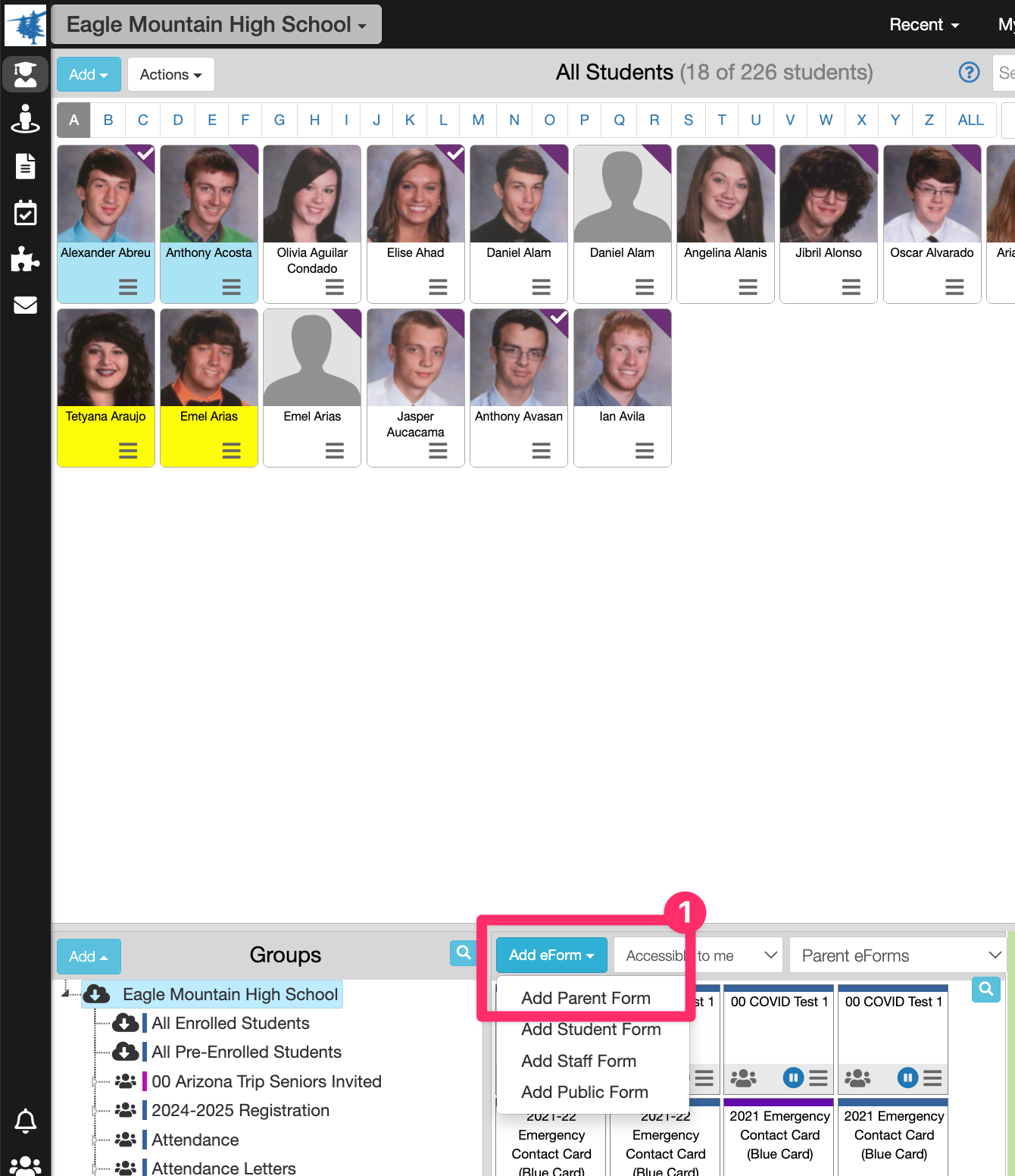
Task: Open 00 Arizona Trip Seniors Invited group
Action: tap(266, 1081)
